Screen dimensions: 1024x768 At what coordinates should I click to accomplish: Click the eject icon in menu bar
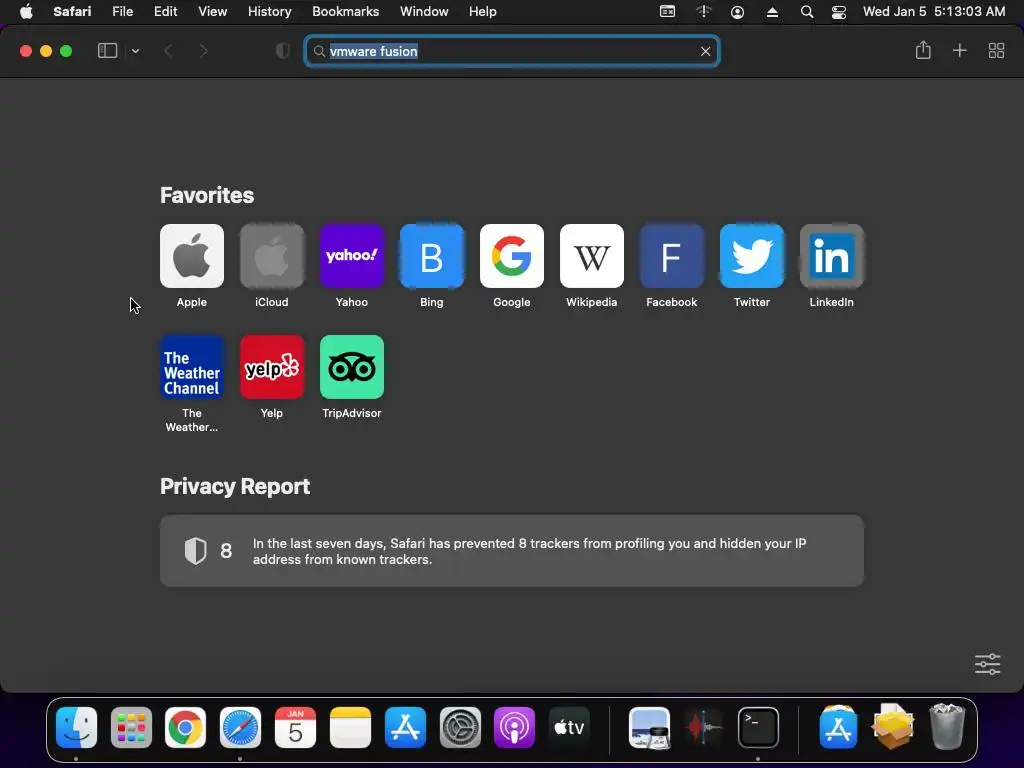(772, 12)
